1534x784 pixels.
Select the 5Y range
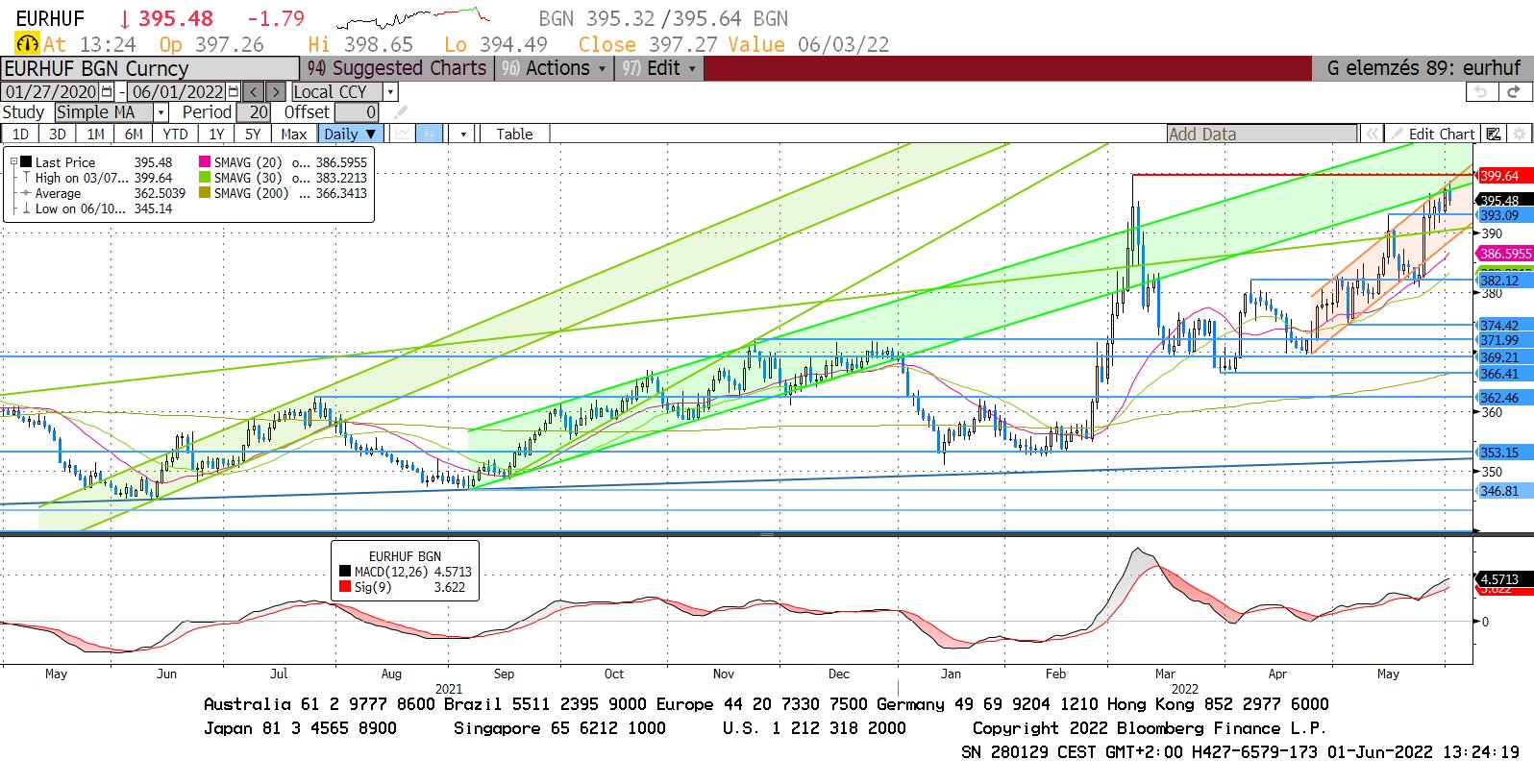(x=253, y=134)
